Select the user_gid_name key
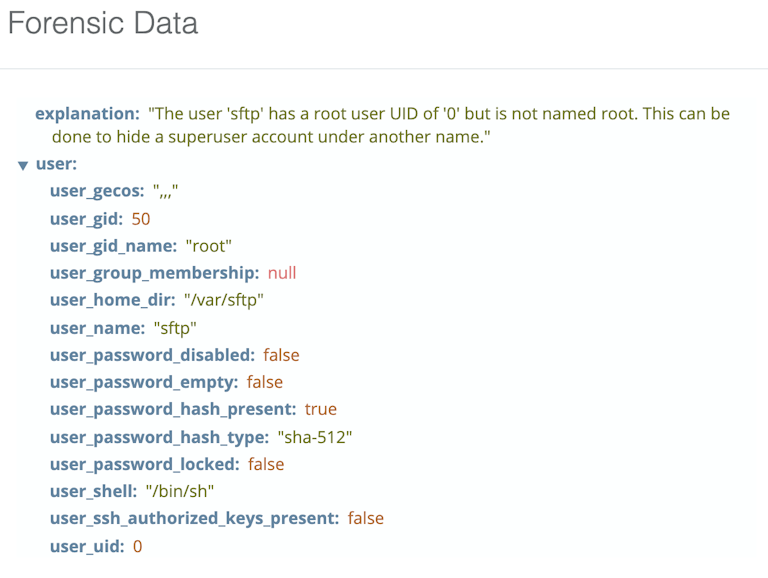The image size is (768, 578). click(x=114, y=245)
